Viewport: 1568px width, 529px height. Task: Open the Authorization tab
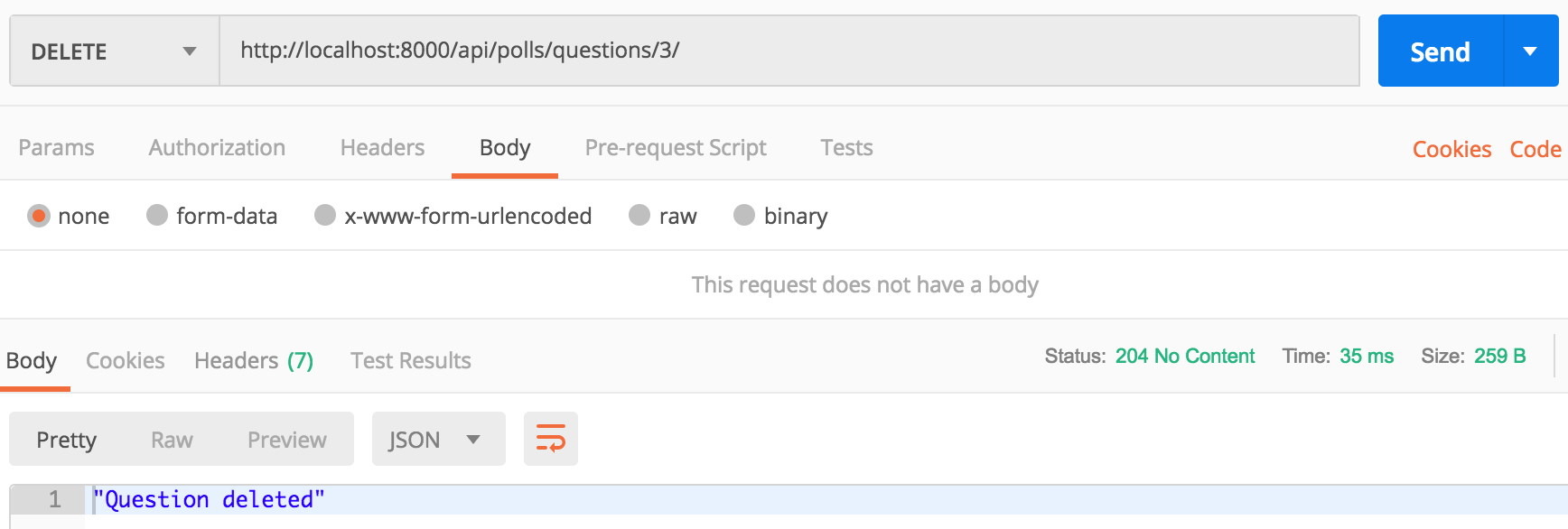[217, 147]
